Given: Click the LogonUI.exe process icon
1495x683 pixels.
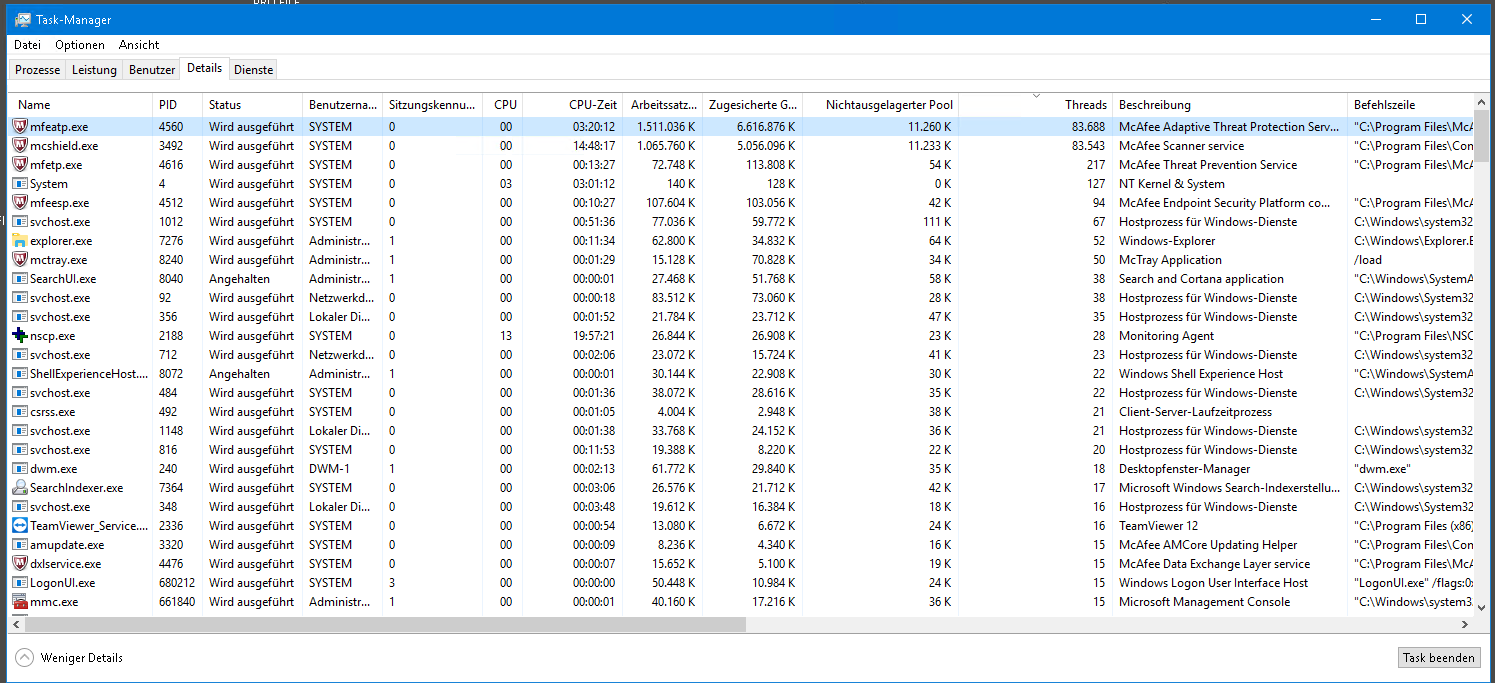Looking at the screenshot, I should [x=20, y=583].
